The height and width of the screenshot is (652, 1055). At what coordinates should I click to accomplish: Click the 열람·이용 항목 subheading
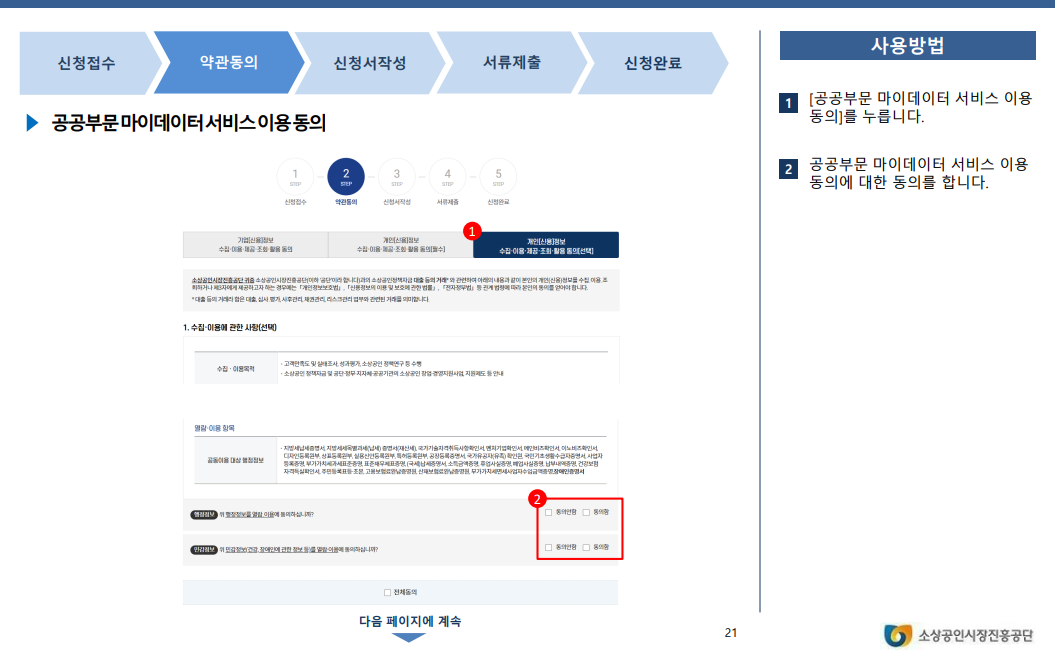(215, 428)
